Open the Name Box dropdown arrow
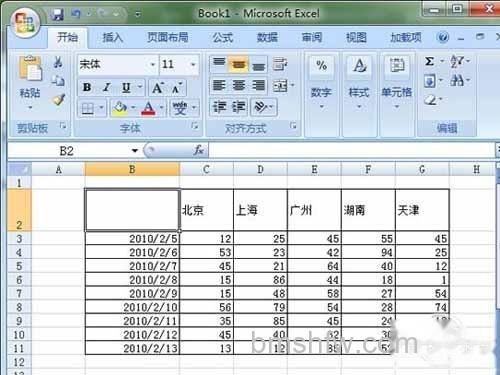The height and width of the screenshot is (375, 500). click(135, 151)
